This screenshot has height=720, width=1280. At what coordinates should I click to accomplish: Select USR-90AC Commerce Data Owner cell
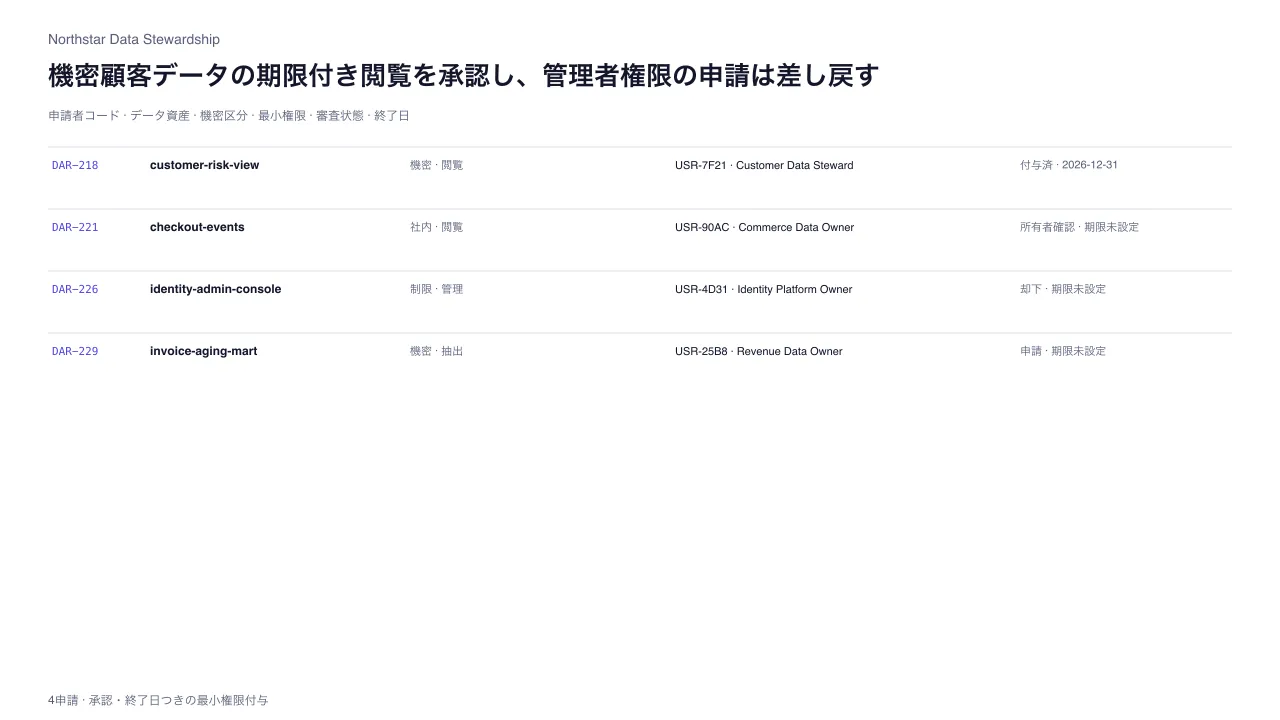coord(765,227)
